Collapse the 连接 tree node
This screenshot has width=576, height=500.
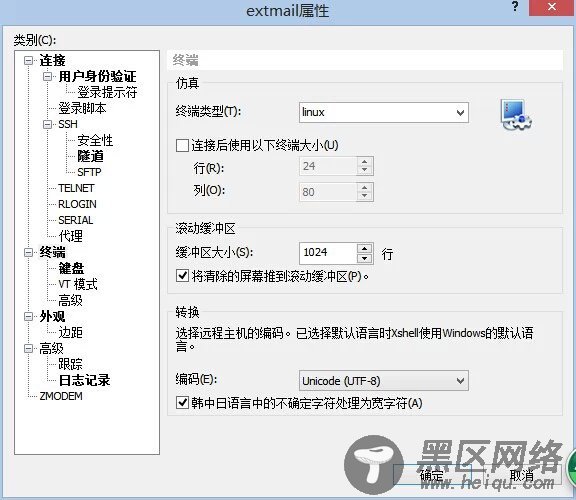[x=28, y=60]
